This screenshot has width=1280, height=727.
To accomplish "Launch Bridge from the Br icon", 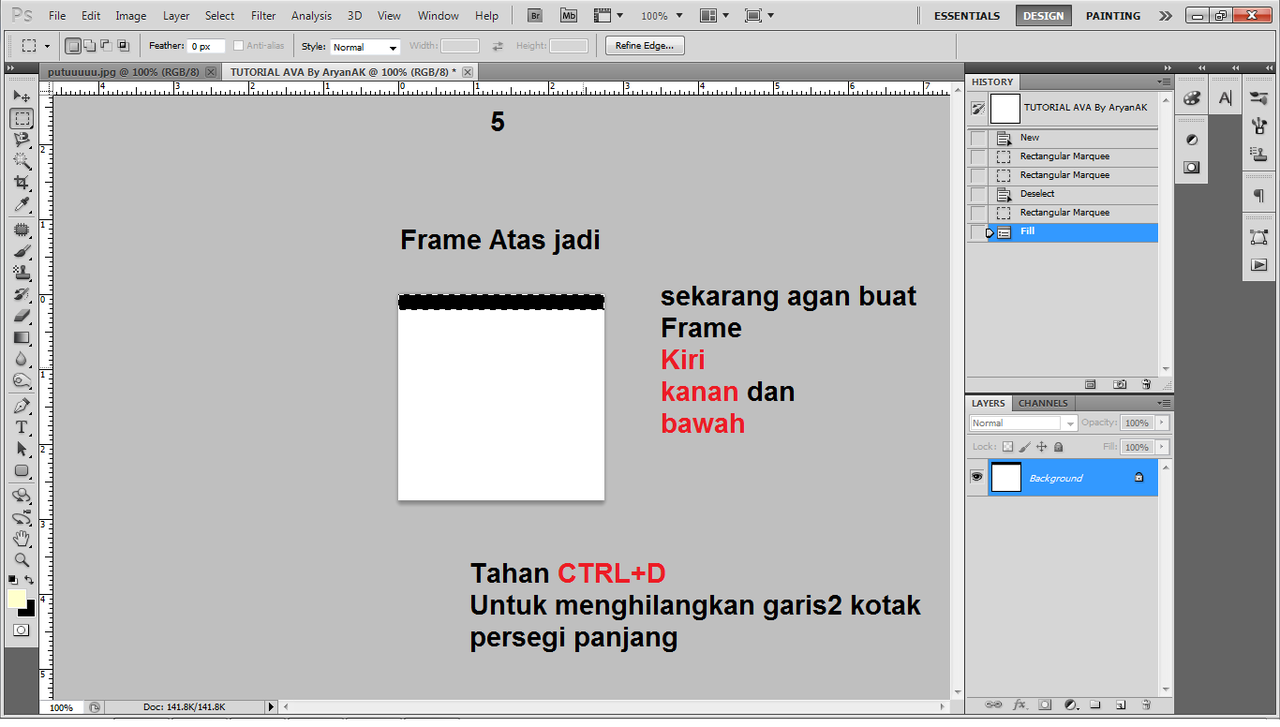I will click(x=535, y=15).
